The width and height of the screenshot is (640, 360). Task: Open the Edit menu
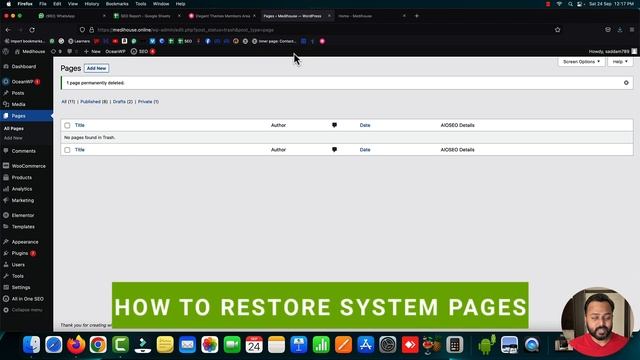(57, 4)
